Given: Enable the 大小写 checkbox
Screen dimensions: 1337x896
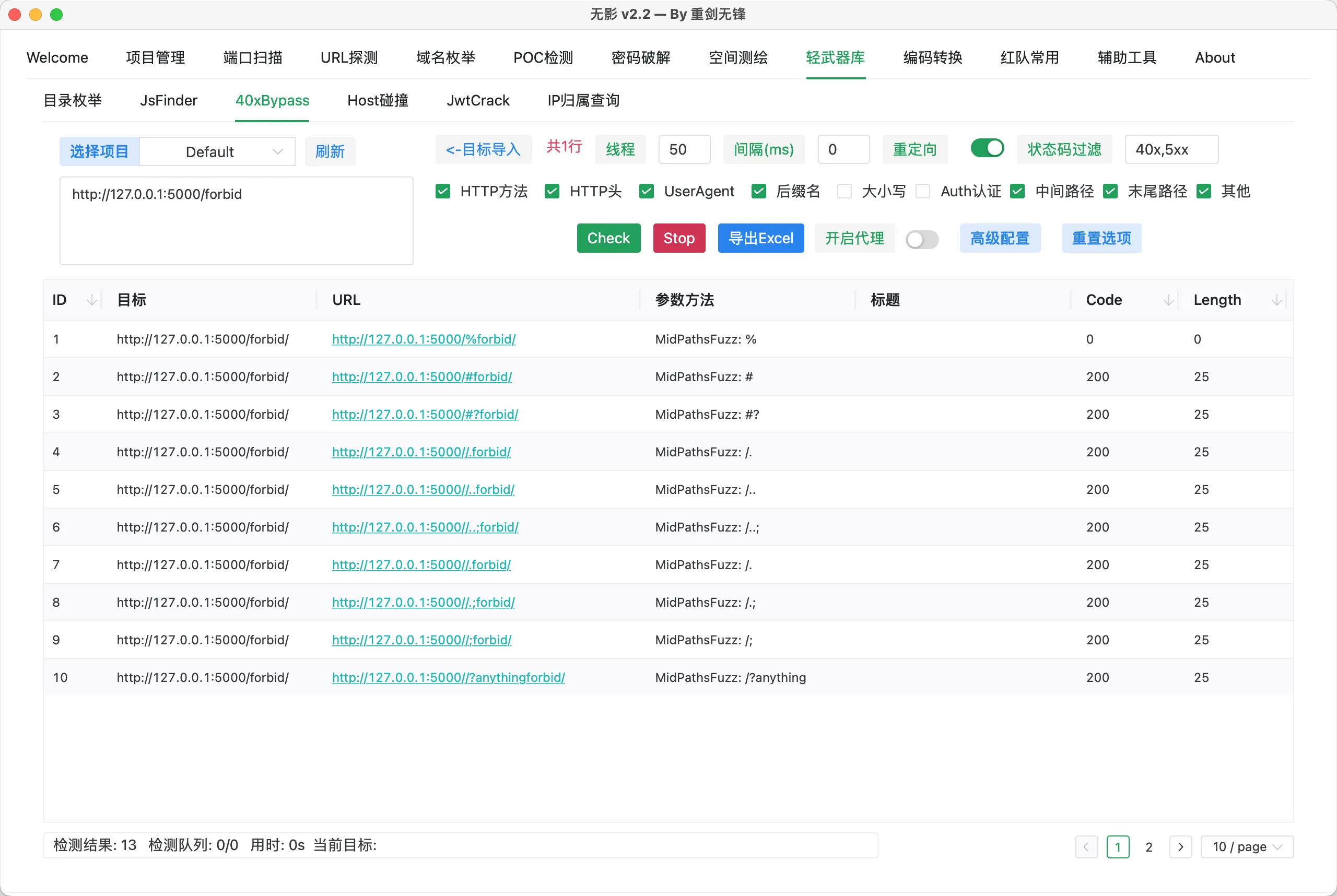Looking at the screenshot, I should click(x=845, y=191).
